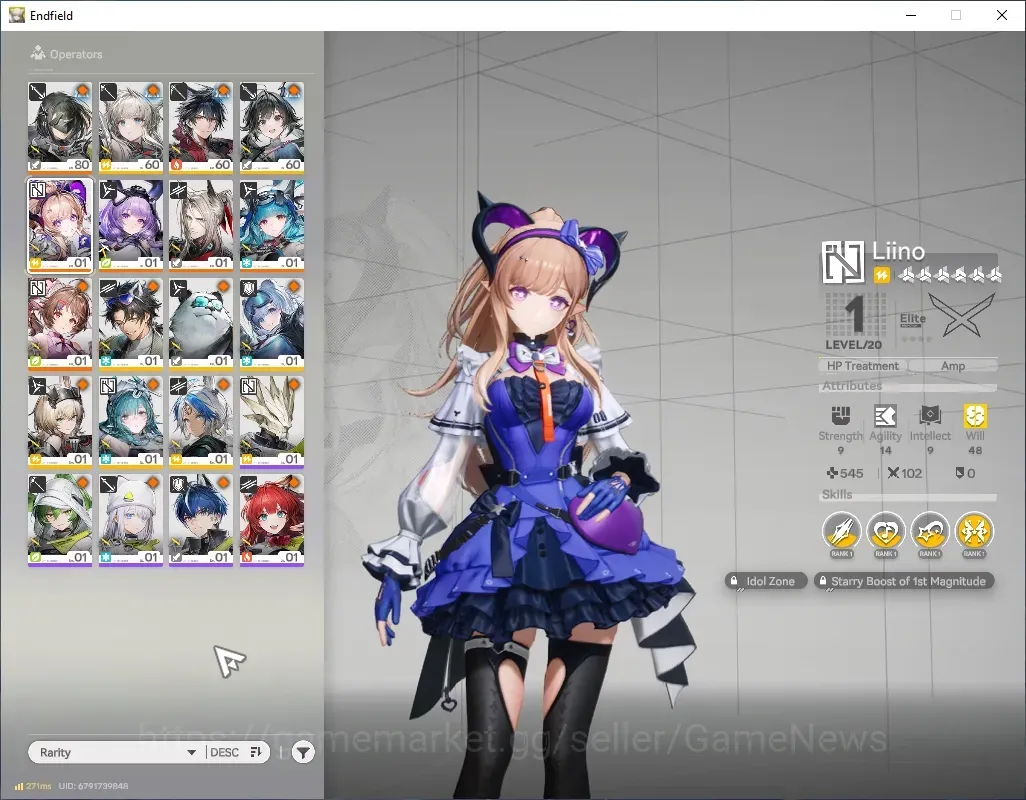This screenshot has width=1026, height=800.
Task: Click the defense value 0 stat
Action: 965,473
